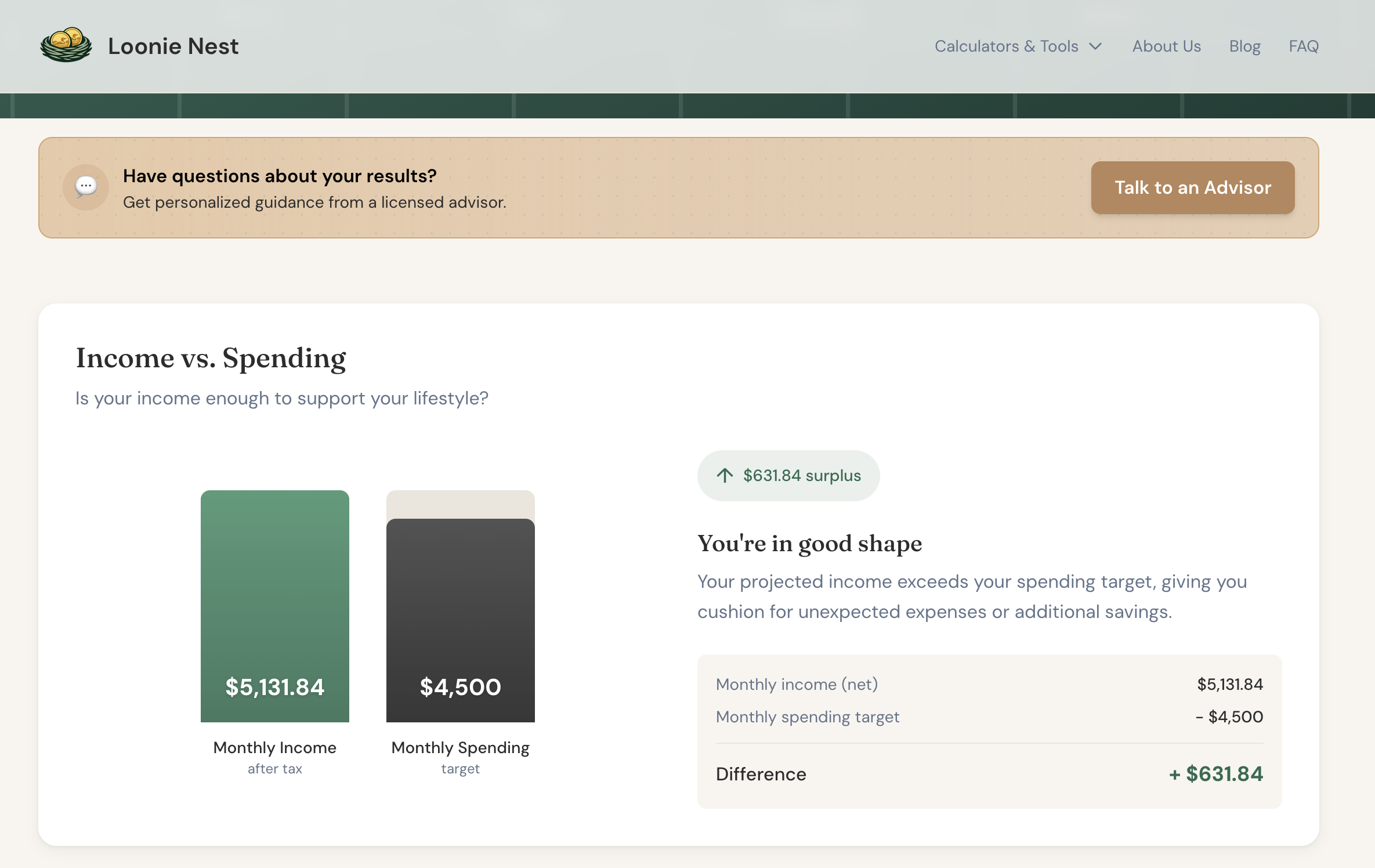The image size is (1375, 868).
Task: Click the dark Monthly Spending bar
Action: (x=461, y=620)
